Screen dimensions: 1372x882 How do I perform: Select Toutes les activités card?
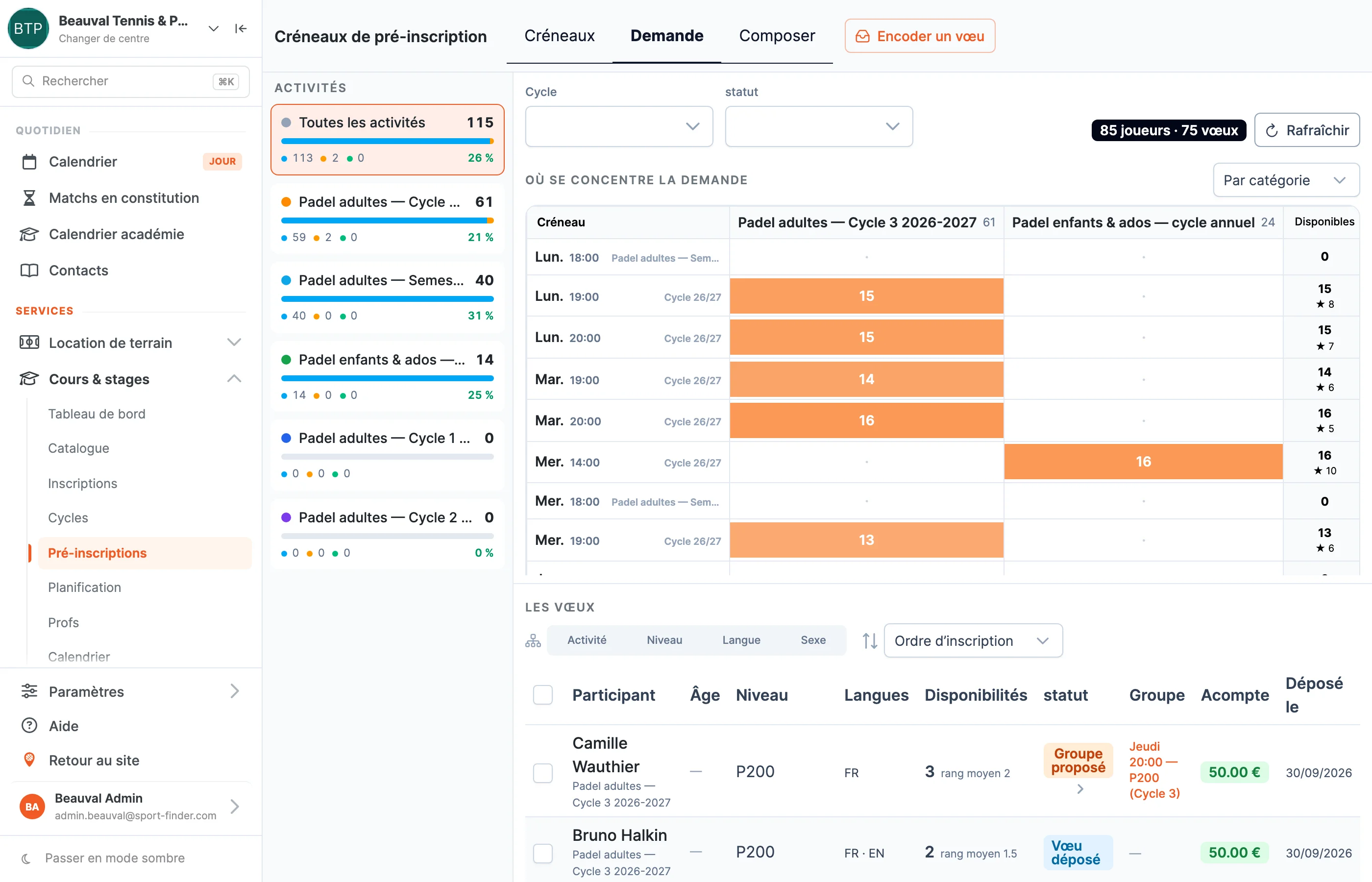[387, 140]
